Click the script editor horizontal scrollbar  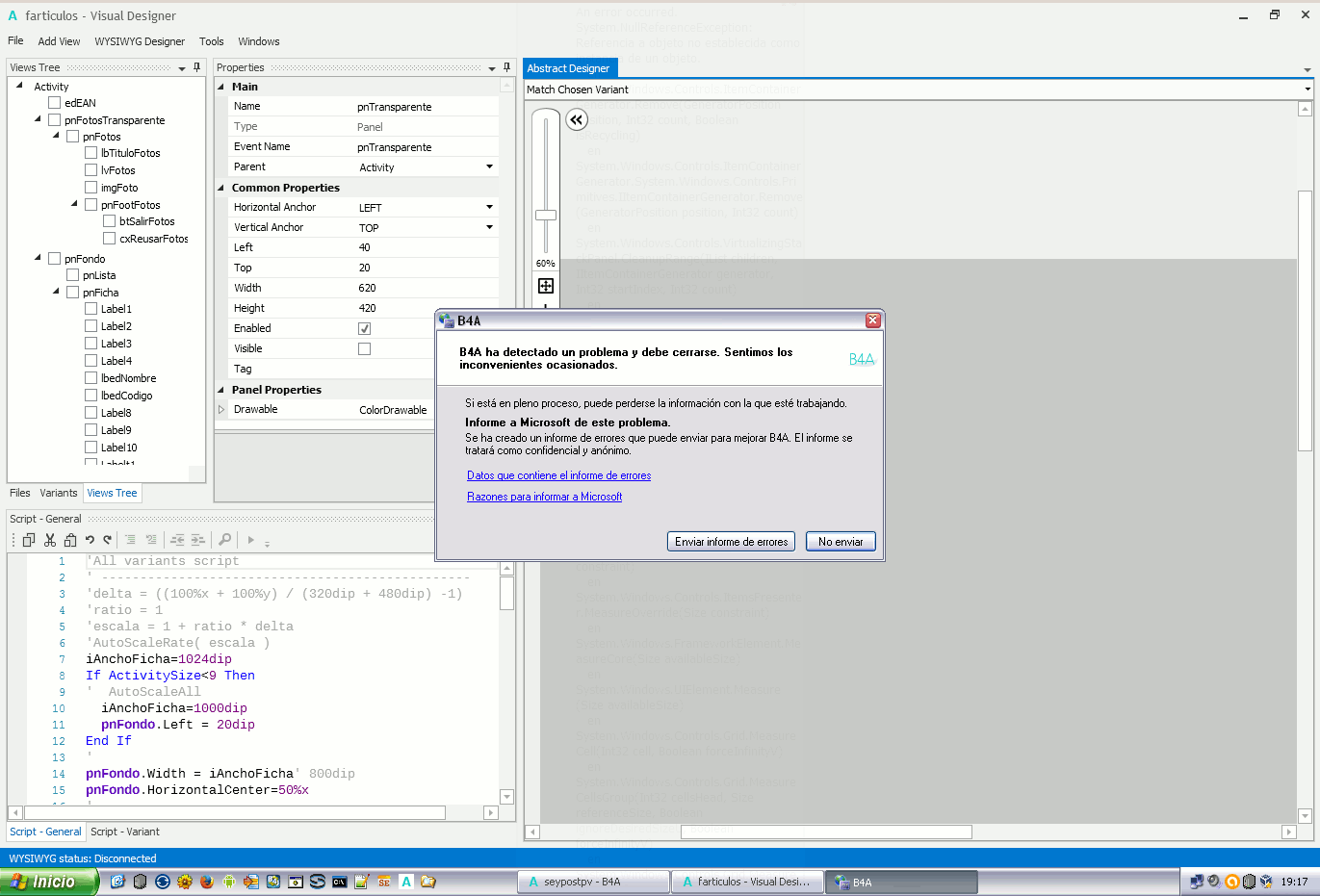click(x=235, y=813)
